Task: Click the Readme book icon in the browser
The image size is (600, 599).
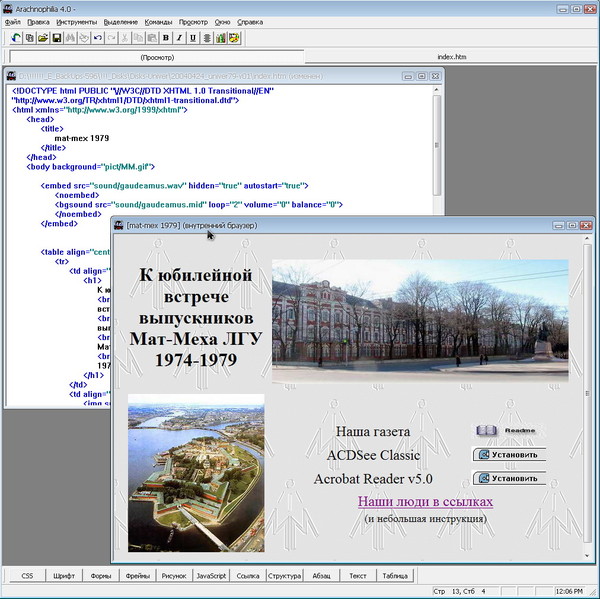Action: point(487,431)
